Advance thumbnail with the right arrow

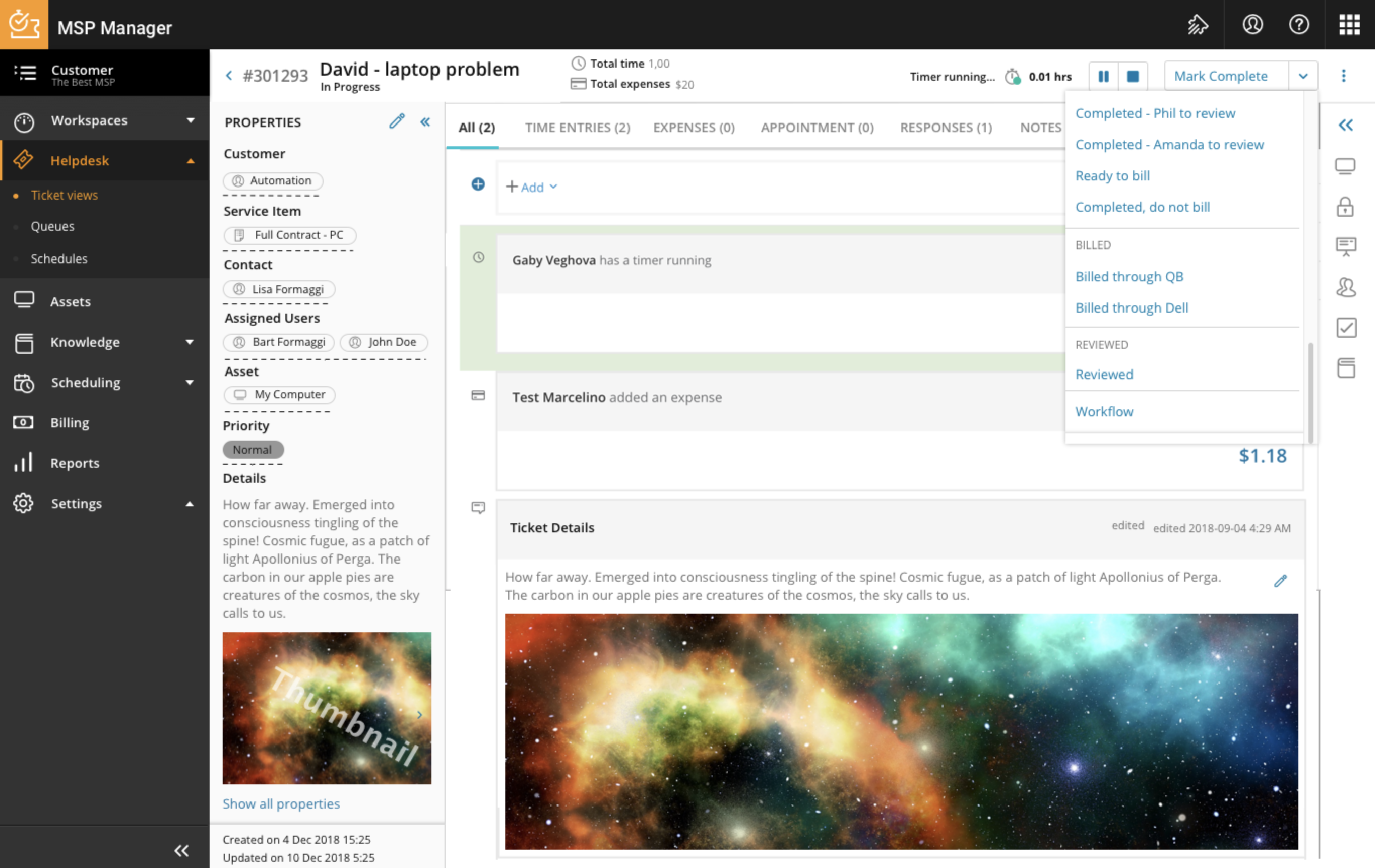click(x=419, y=714)
